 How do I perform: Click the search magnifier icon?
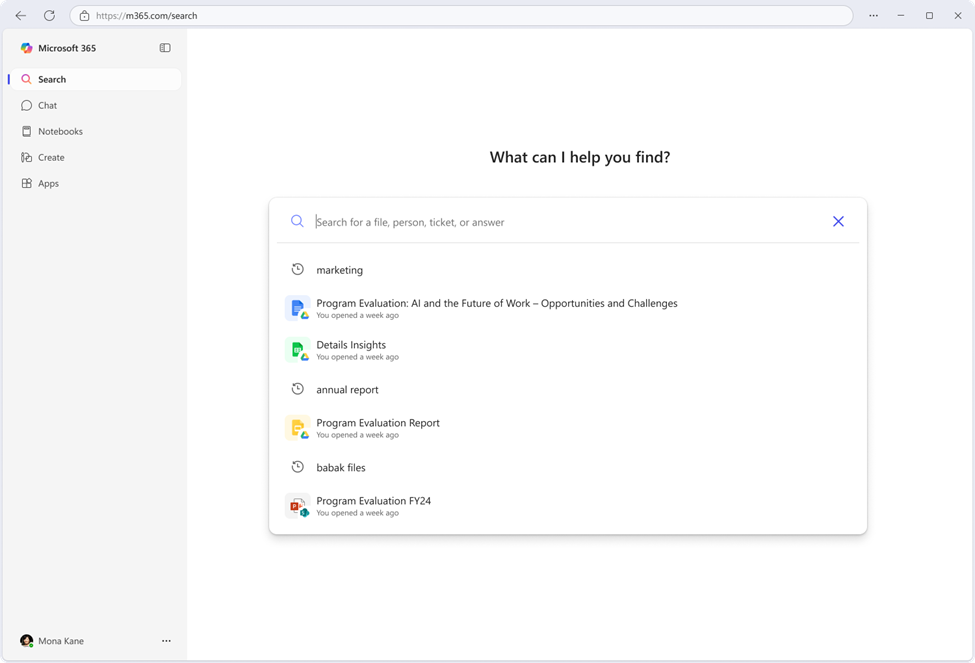coord(297,221)
